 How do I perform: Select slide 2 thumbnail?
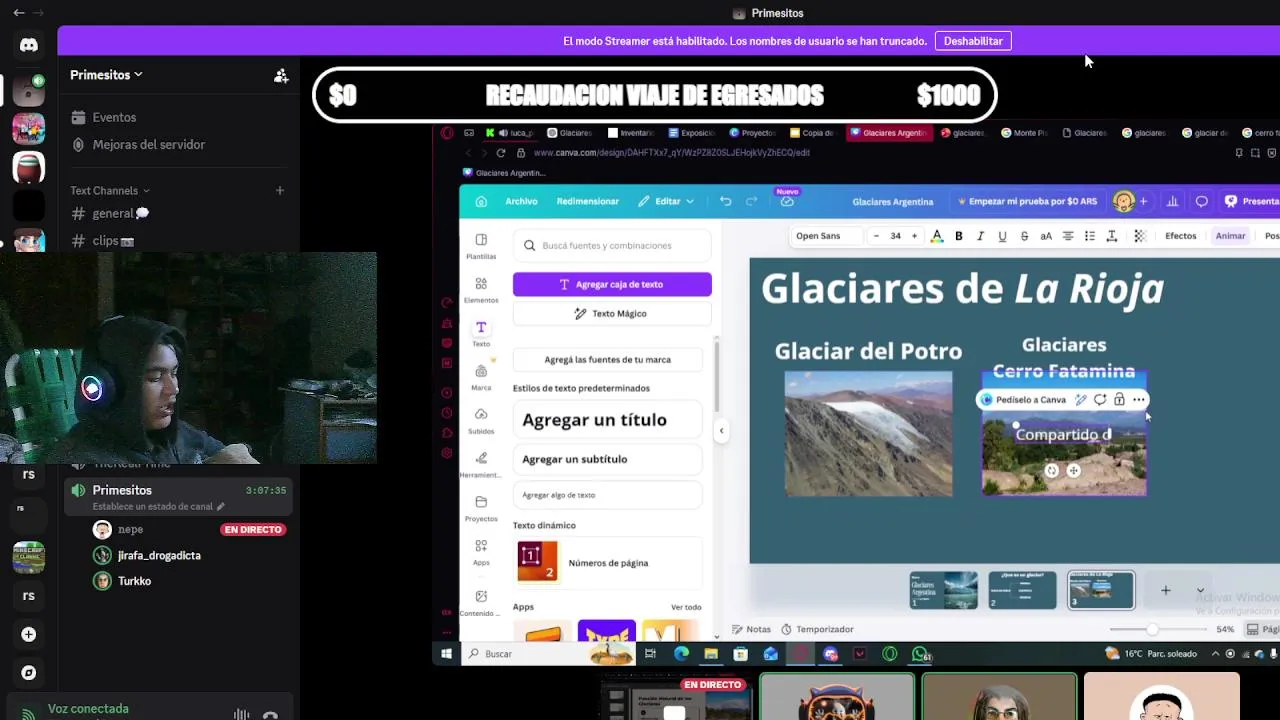pyautogui.click(x=1022, y=590)
